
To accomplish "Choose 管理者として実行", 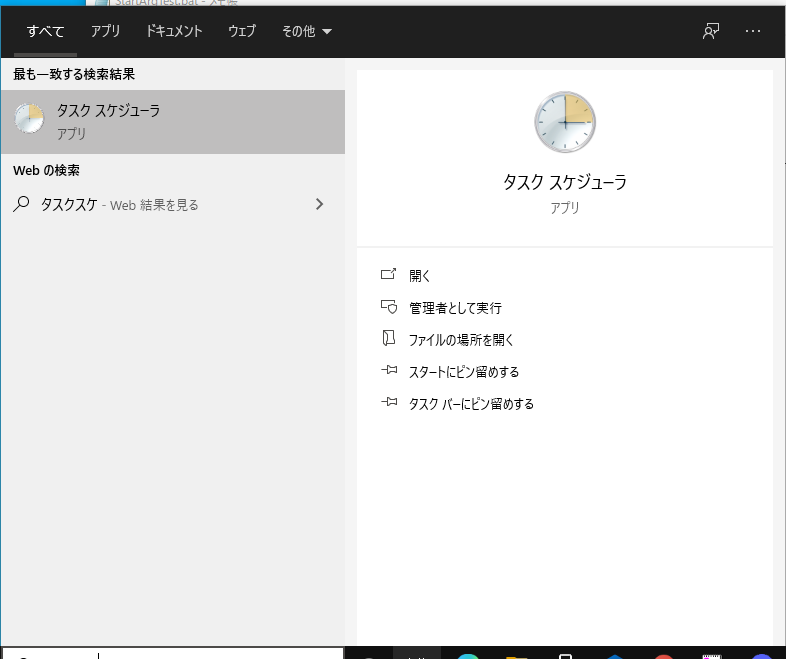I will 455,308.
